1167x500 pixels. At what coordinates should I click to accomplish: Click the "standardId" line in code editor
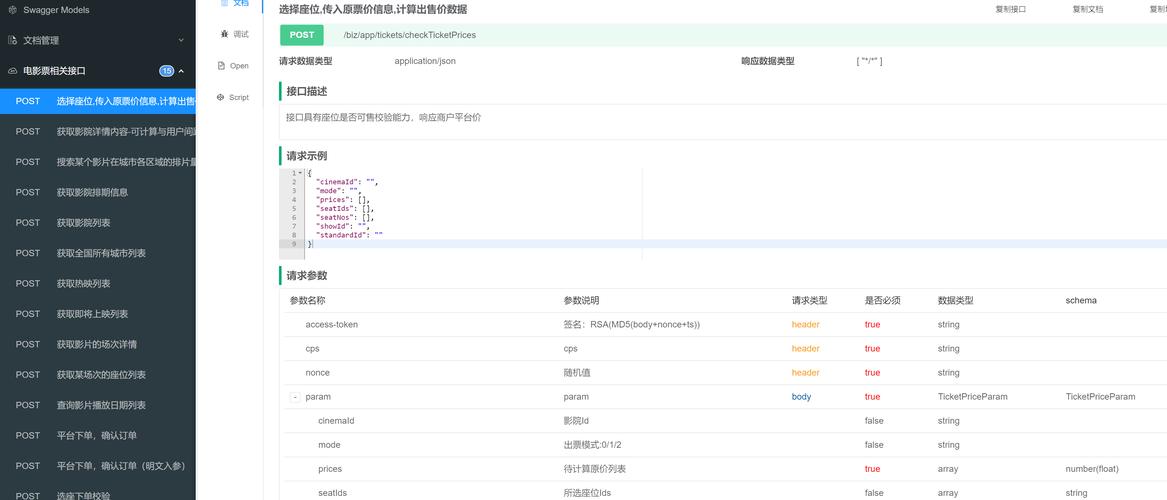pos(350,234)
